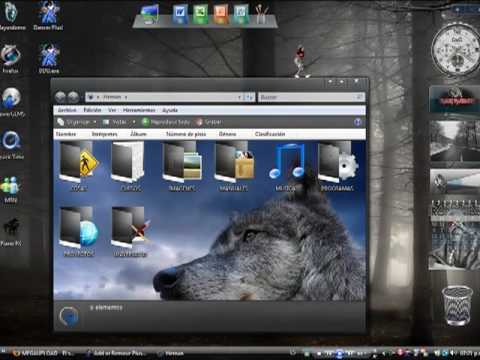Launch PowerPoint from the top dock
The height and width of the screenshot is (360, 480).
tap(220, 14)
